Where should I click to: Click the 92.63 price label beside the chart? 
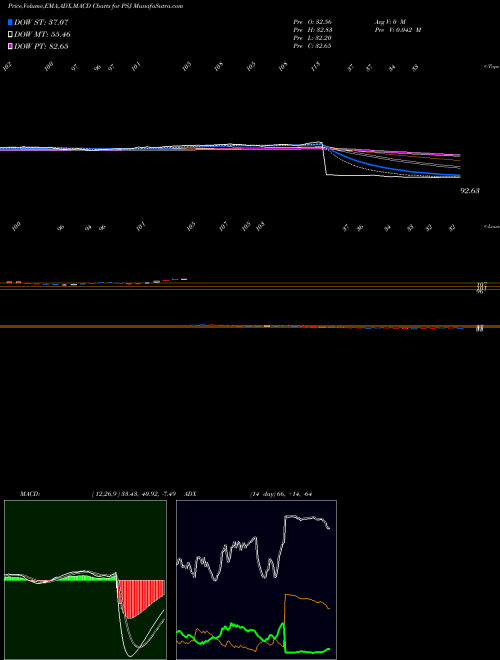[470, 191]
